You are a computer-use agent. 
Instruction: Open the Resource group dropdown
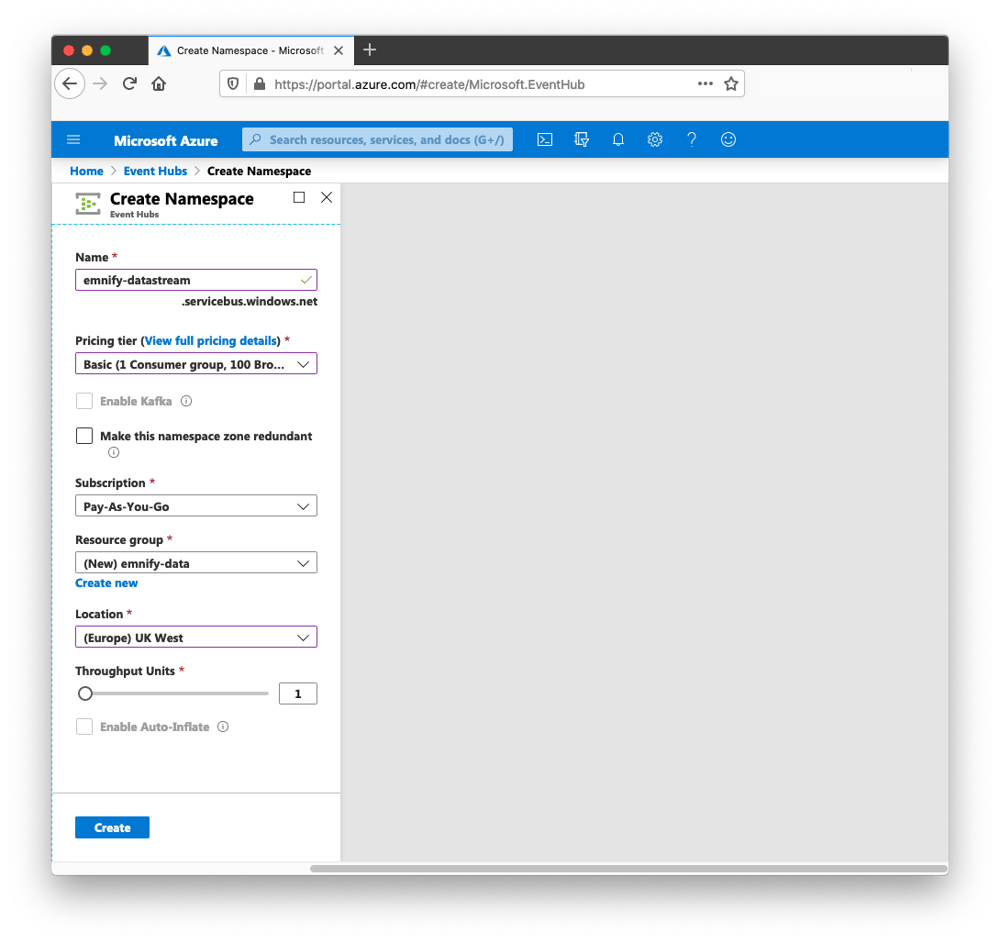196,563
